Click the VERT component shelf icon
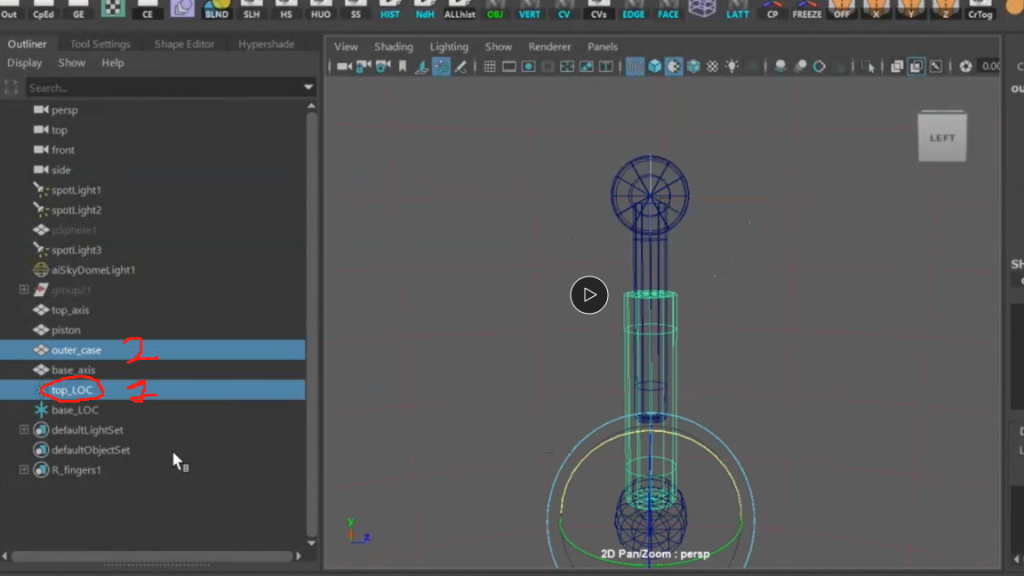Viewport: 1024px width, 576px height. (529, 9)
